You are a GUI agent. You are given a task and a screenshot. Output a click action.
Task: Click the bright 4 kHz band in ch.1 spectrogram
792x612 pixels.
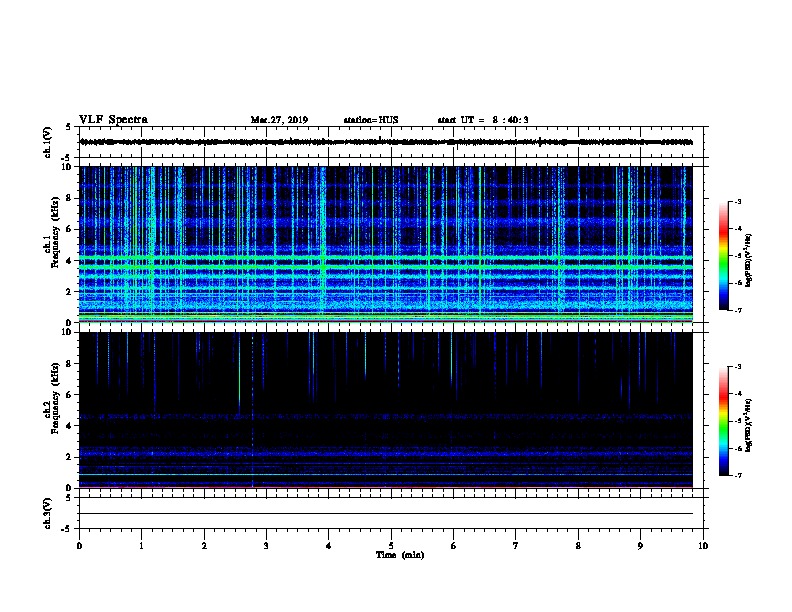click(x=386, y=260)
